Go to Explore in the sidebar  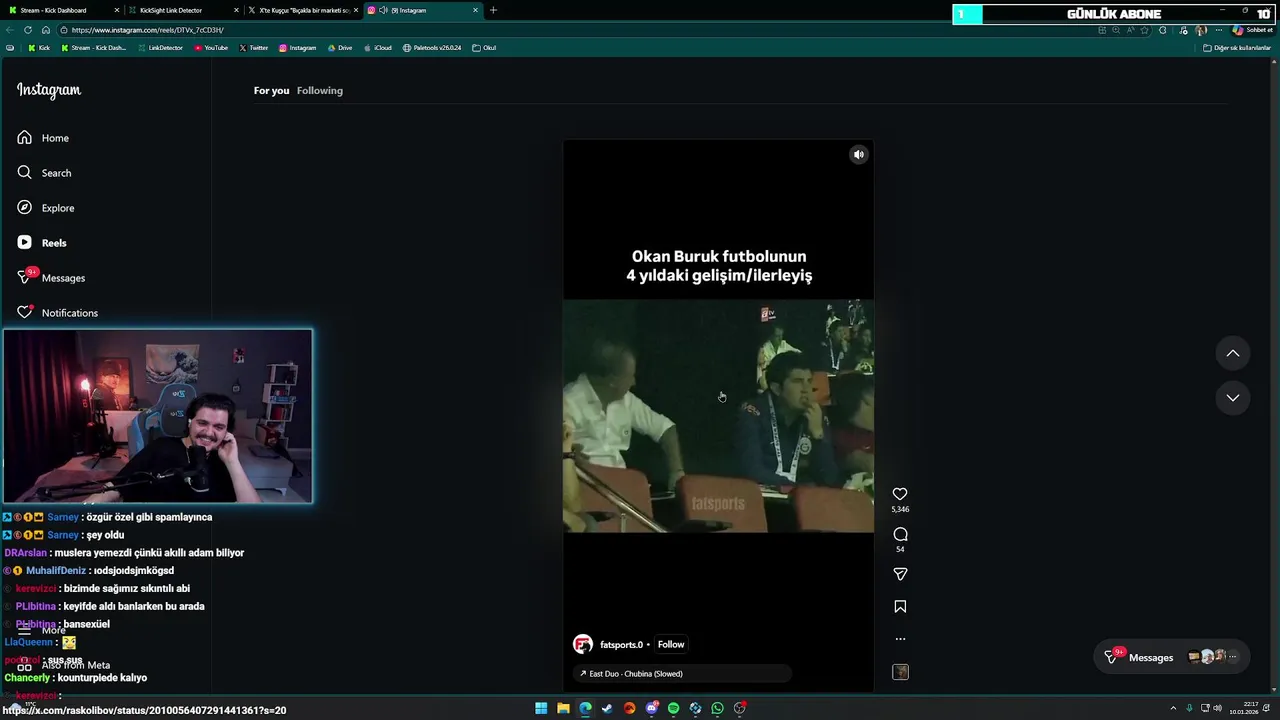(46, 208)
